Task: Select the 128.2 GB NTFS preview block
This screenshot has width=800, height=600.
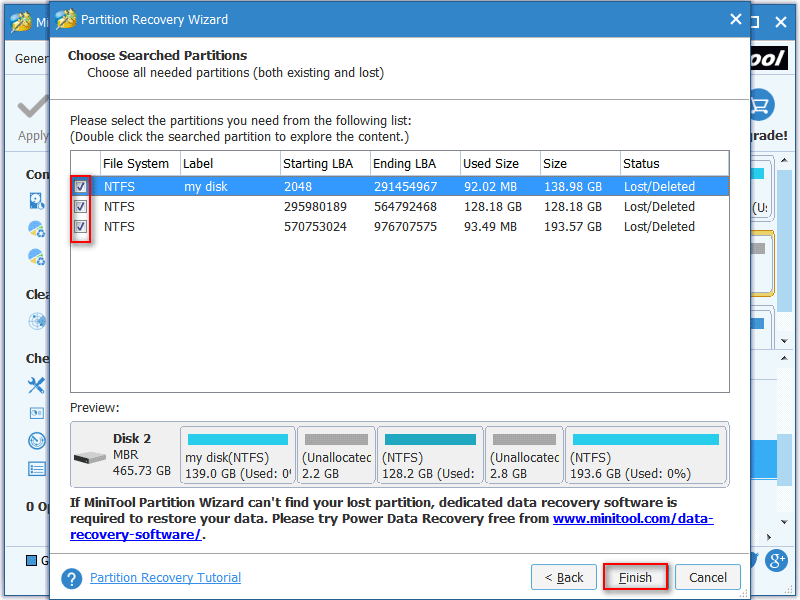Action: tap(430, 455)
